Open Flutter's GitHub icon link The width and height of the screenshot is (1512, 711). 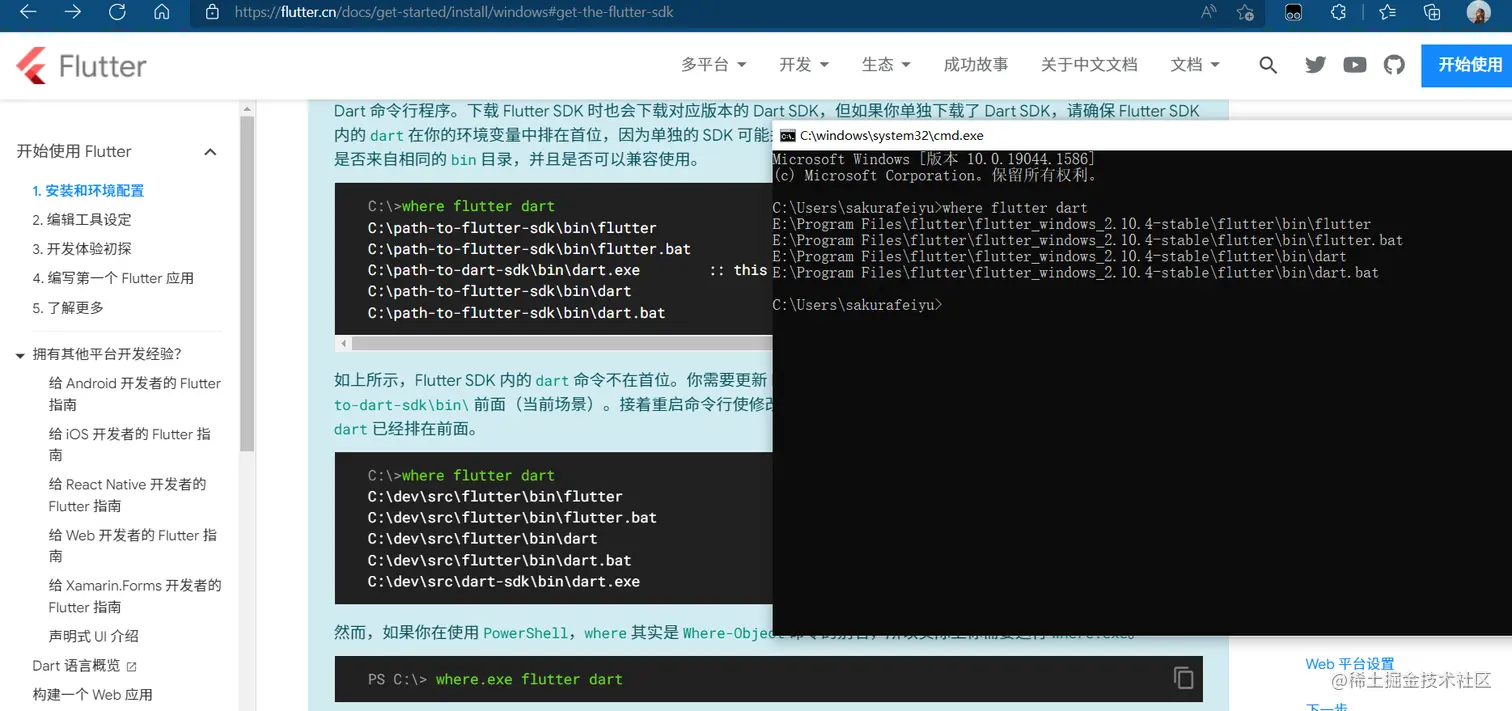[x=1394, y=65]
